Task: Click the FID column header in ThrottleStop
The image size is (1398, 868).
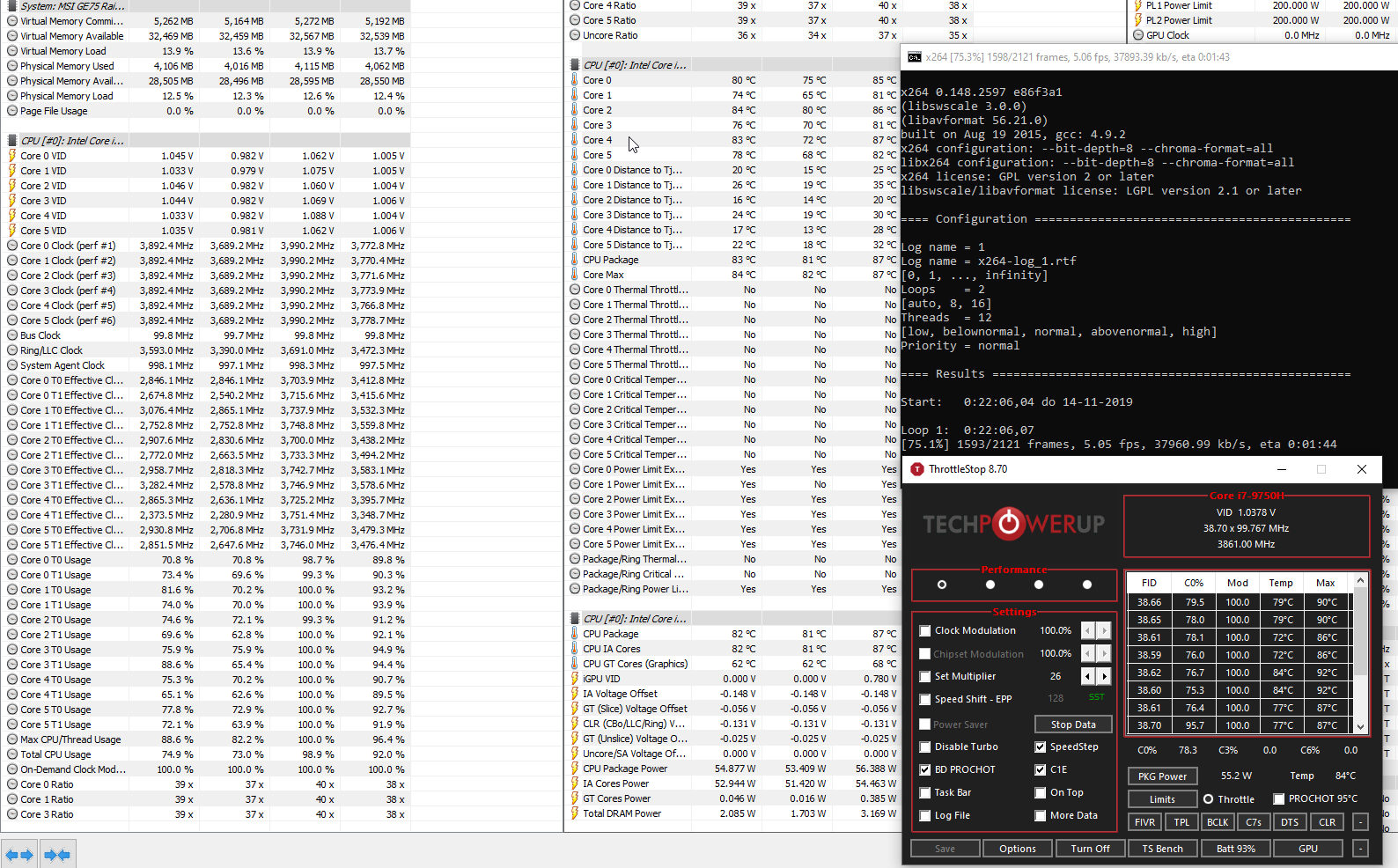Action: (1149, 583)
